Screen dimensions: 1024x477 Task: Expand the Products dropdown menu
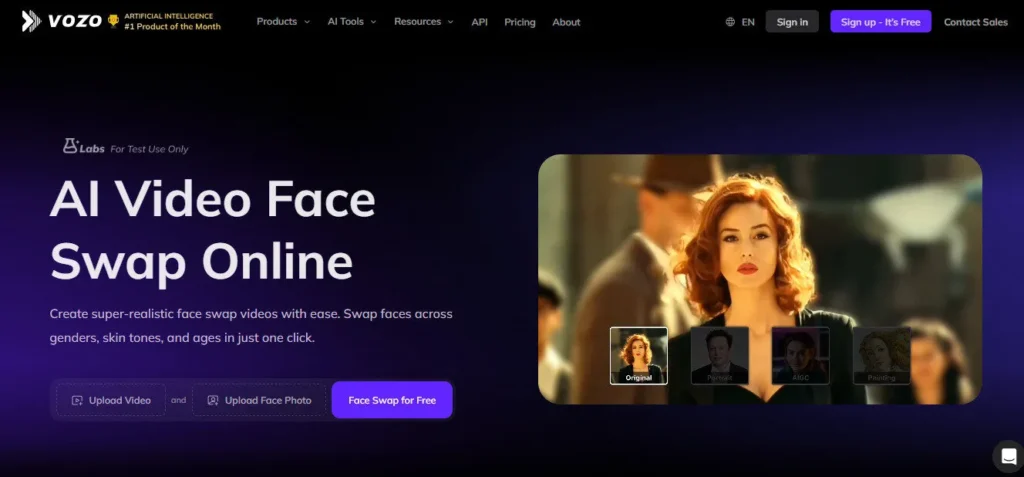283,22
